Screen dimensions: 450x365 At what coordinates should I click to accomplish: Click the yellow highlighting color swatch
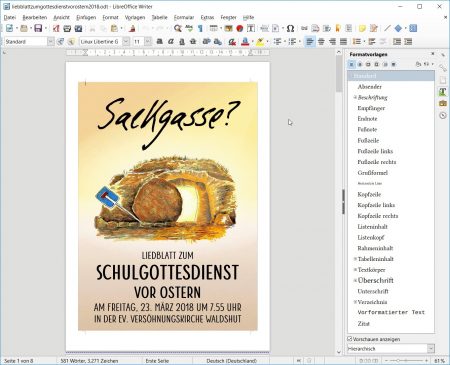(260, 42)
